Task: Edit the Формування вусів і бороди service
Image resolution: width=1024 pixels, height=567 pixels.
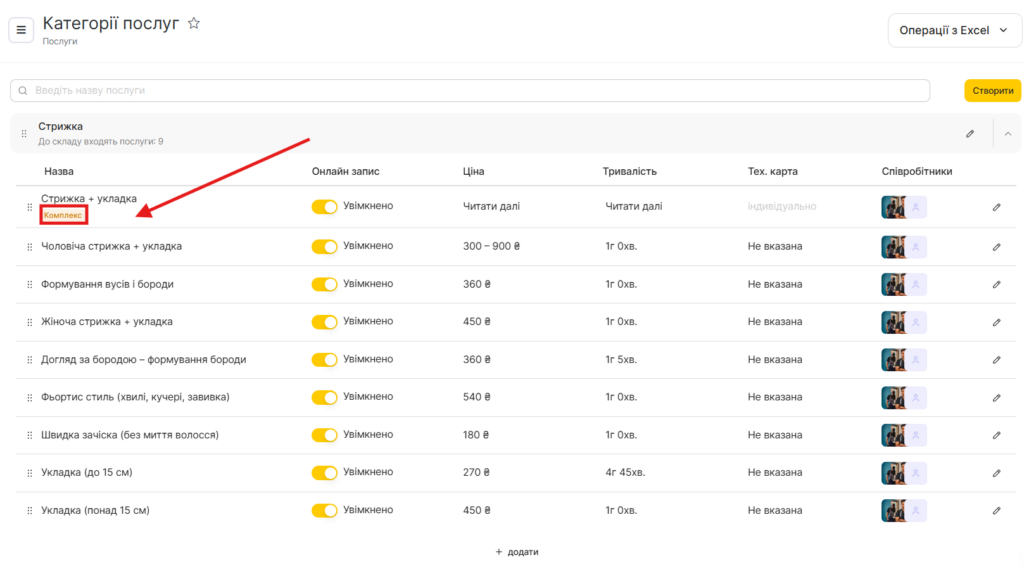Action: click(996, 284)
